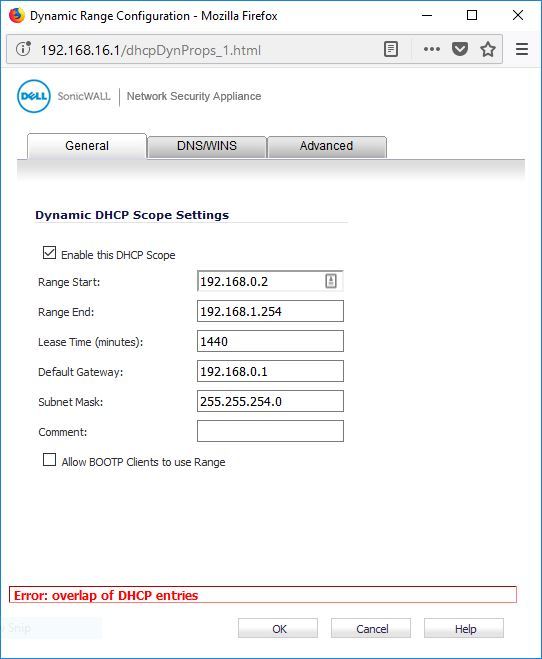
Task: Open the page actions three-dots menu
Action: tap(431, 49)
